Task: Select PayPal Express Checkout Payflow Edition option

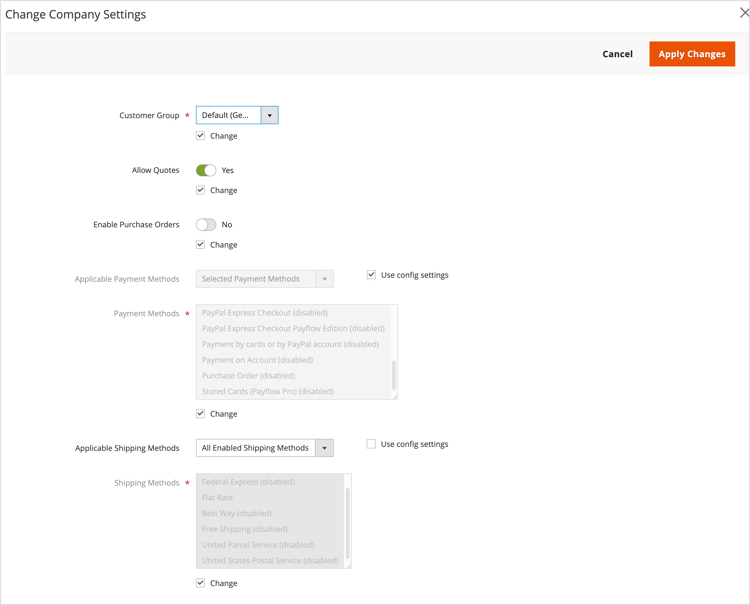Action: [x=293, y=329]
